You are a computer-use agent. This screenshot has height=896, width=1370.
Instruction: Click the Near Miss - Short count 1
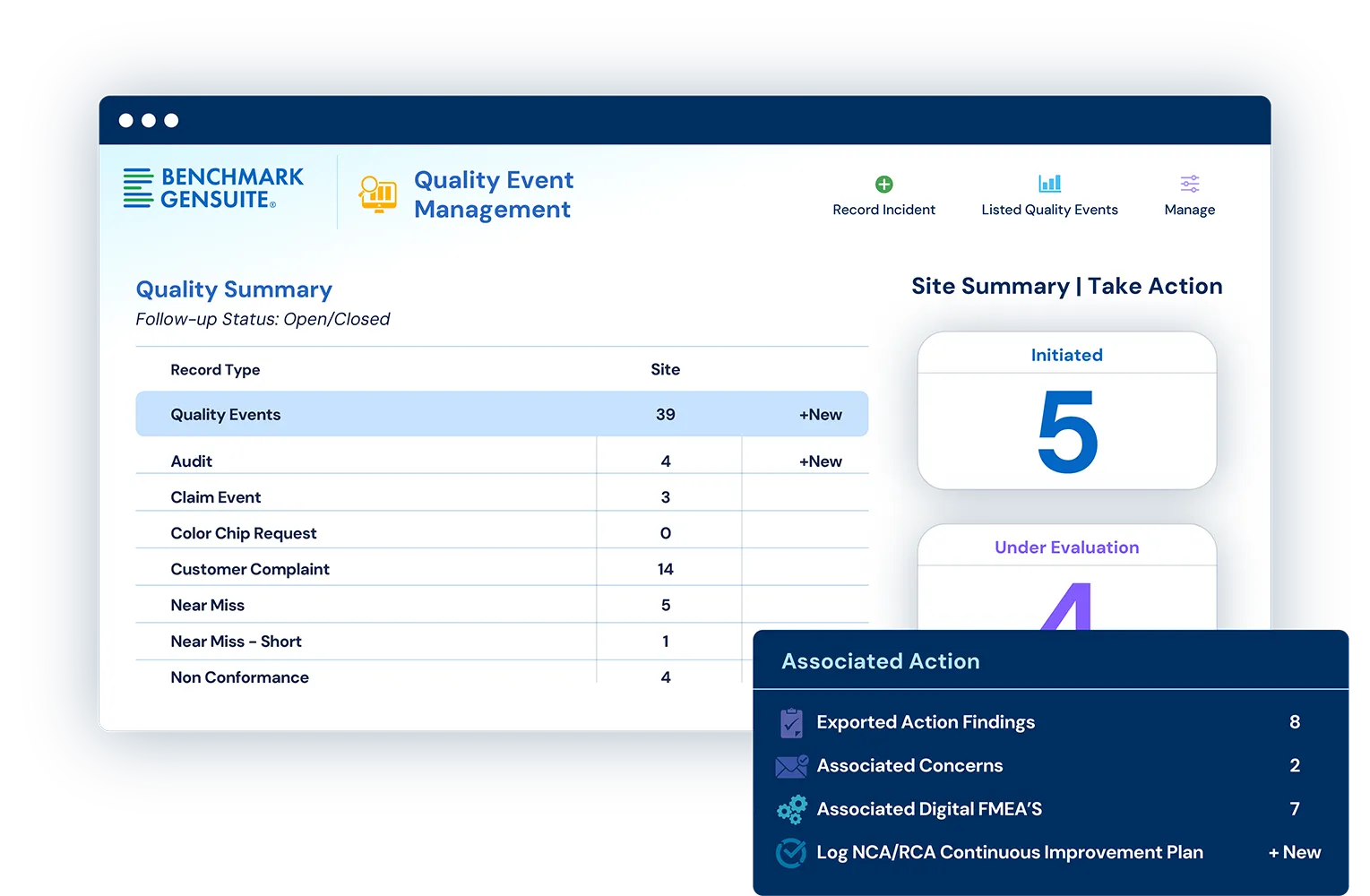click(x=665, y=642)
